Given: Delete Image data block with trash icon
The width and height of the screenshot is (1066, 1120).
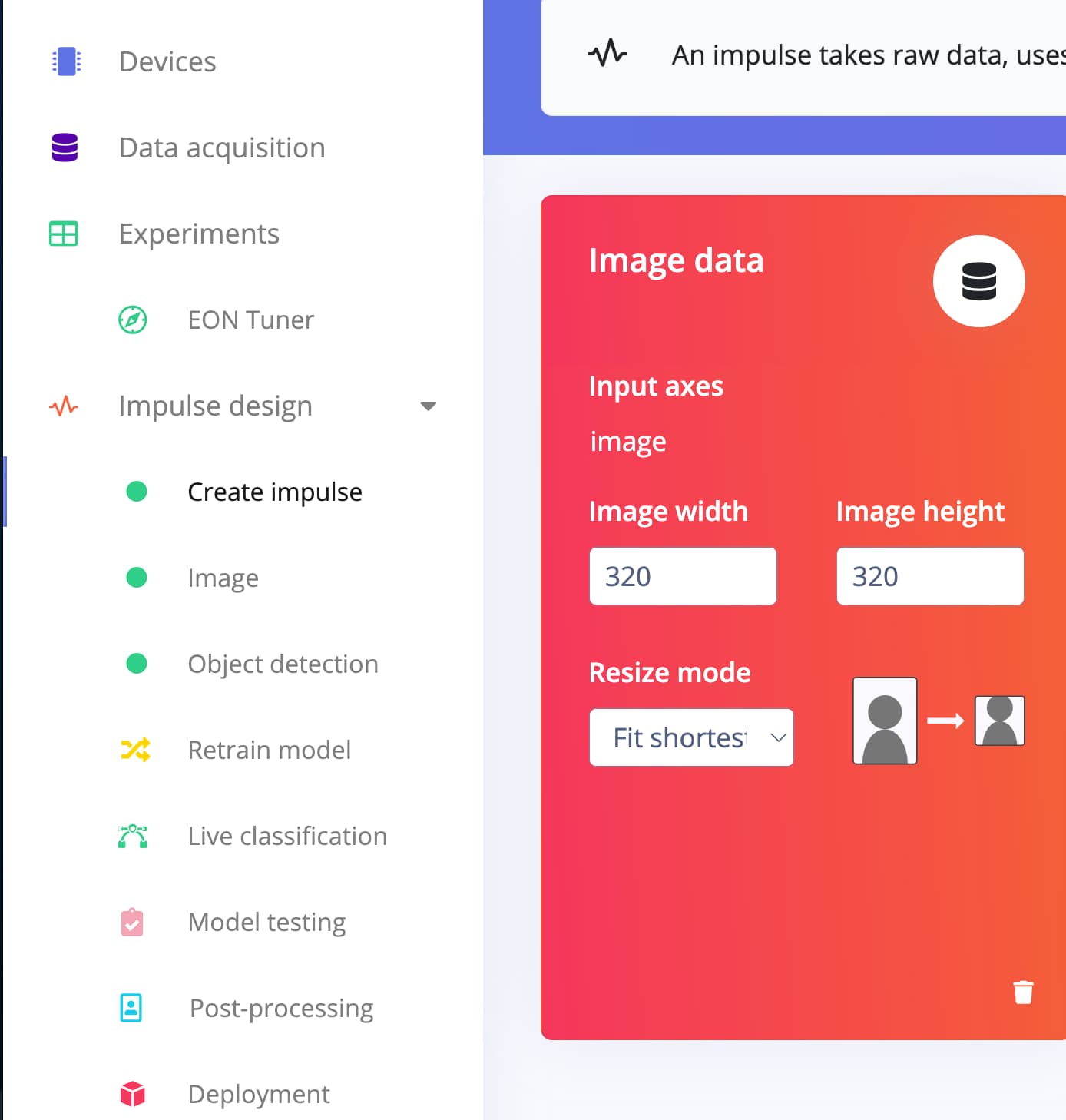Looking at the screenshot, I should 1023,992.
